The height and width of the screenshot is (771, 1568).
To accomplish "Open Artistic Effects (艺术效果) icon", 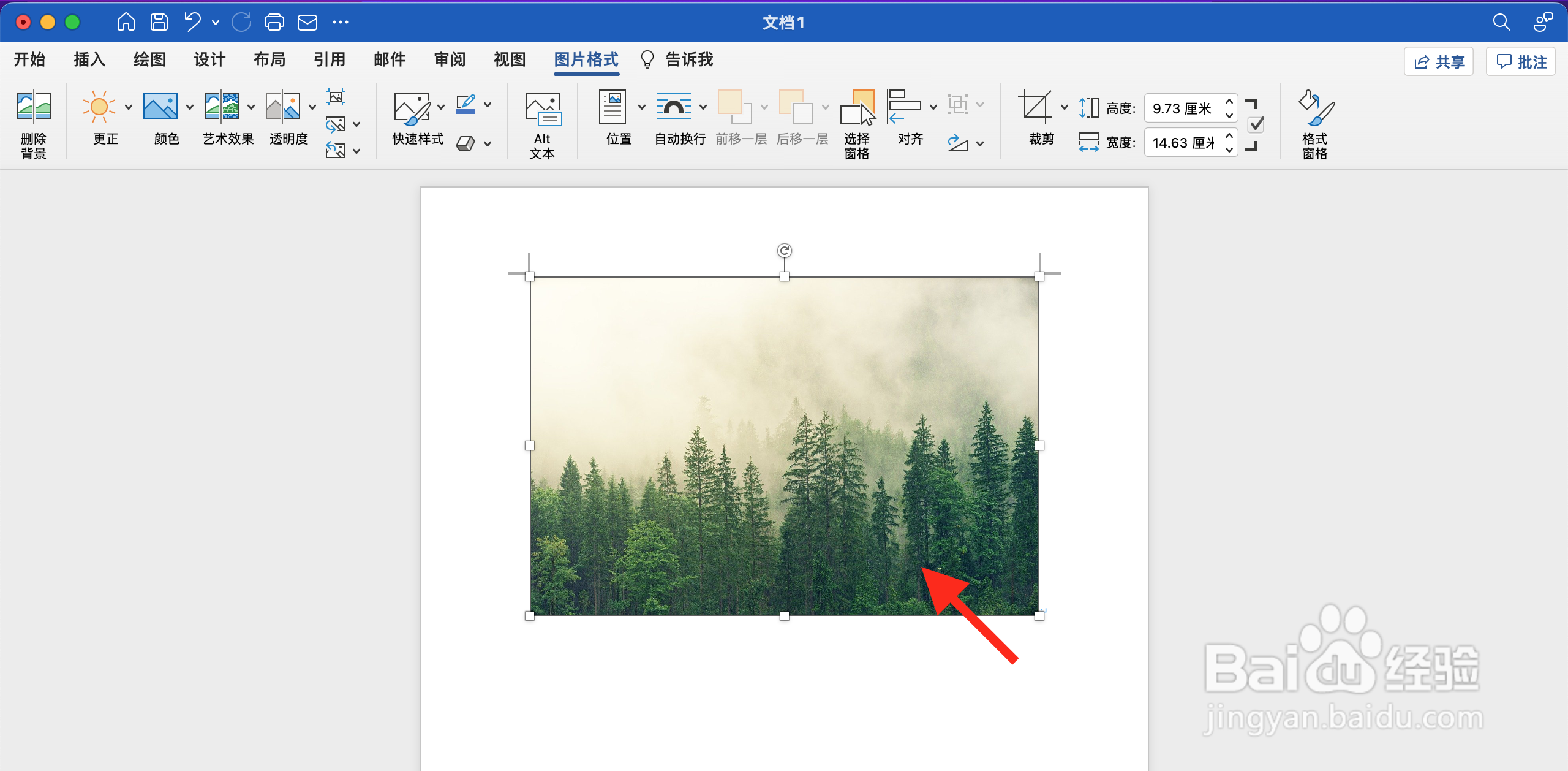I will [x=221, y=107].
